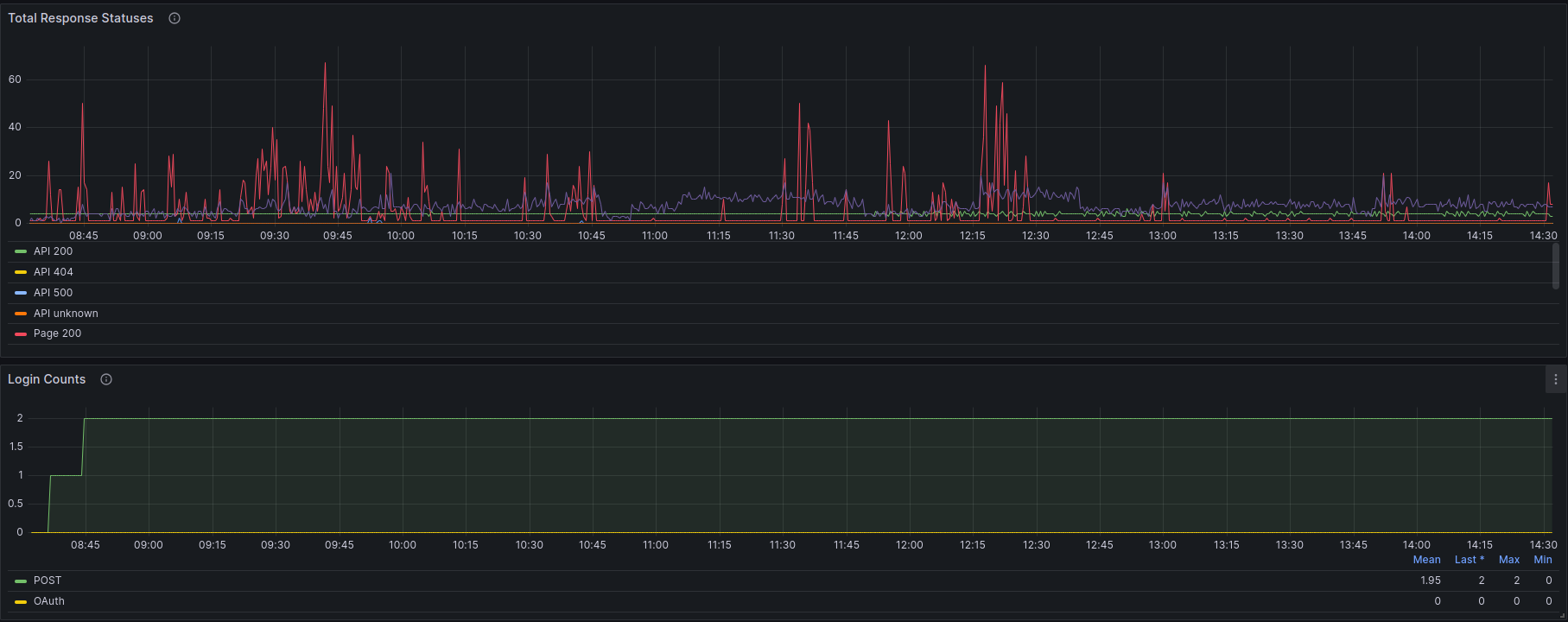Click red Page 200 color swatch
Screen dimensions: 1568x622
pos(21,333)
